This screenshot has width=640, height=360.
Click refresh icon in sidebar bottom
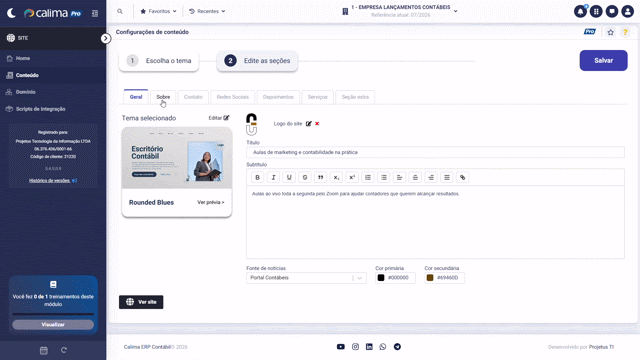pos(64,350)
